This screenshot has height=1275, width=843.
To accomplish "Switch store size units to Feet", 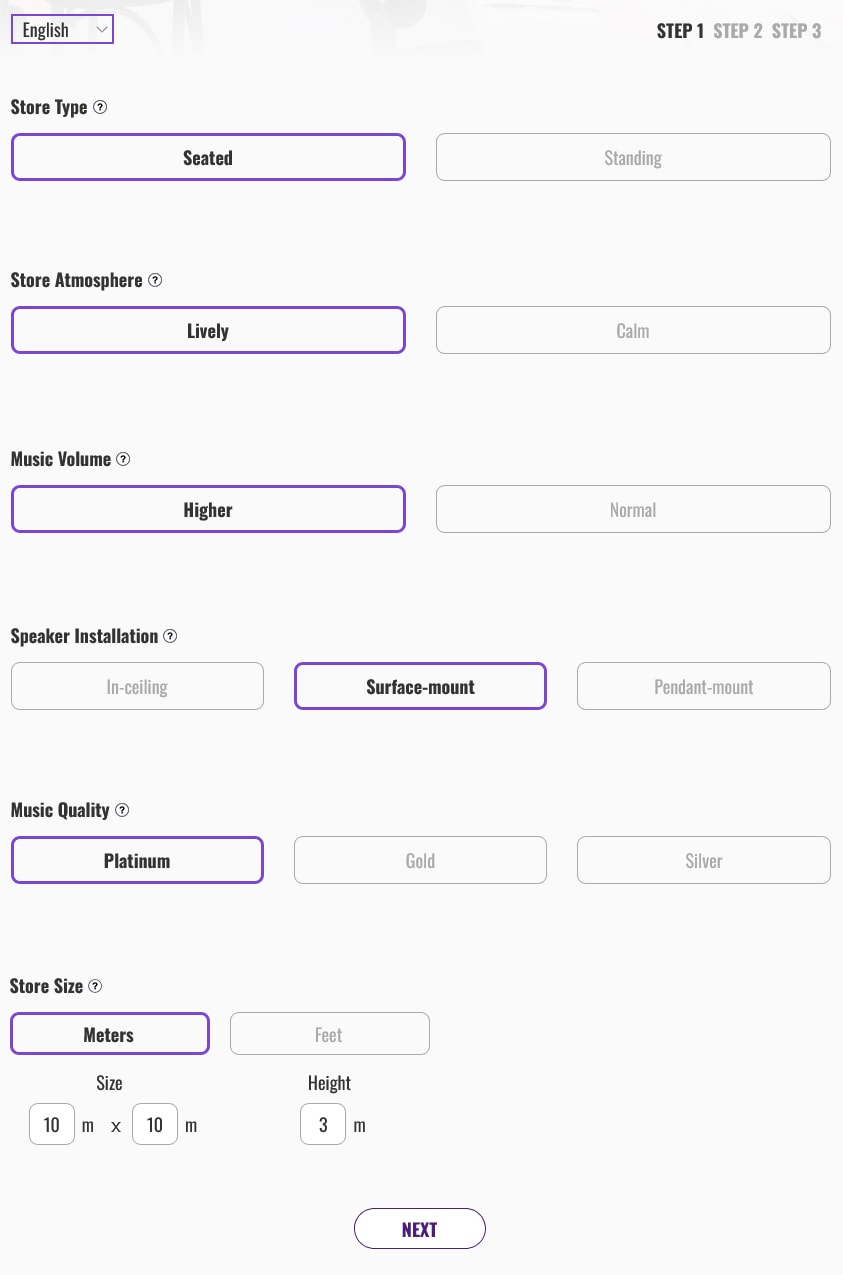I will (x=329, y=1033).
